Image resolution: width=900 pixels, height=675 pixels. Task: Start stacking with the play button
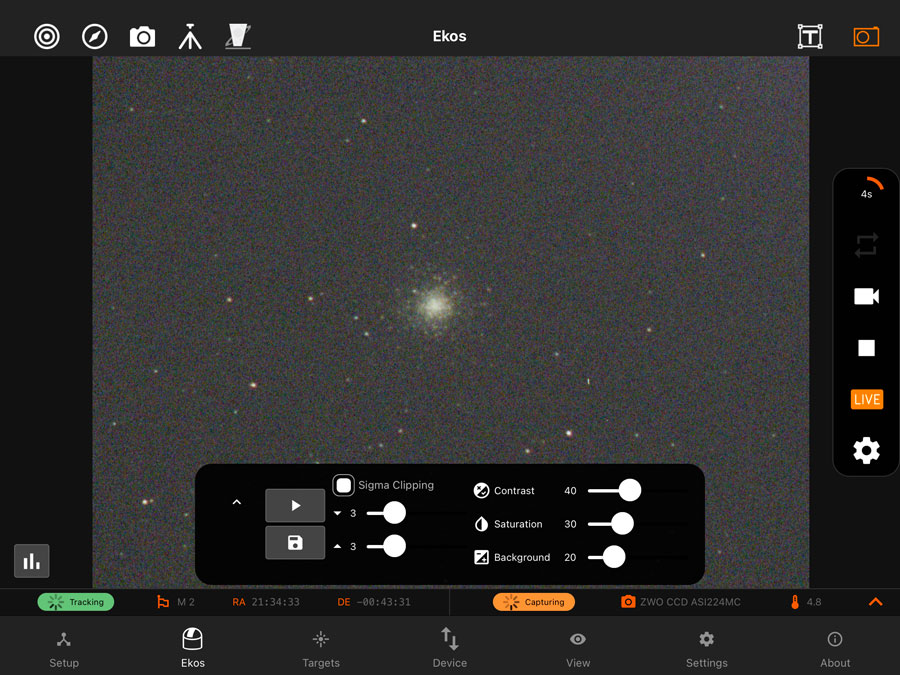[295, 505]
